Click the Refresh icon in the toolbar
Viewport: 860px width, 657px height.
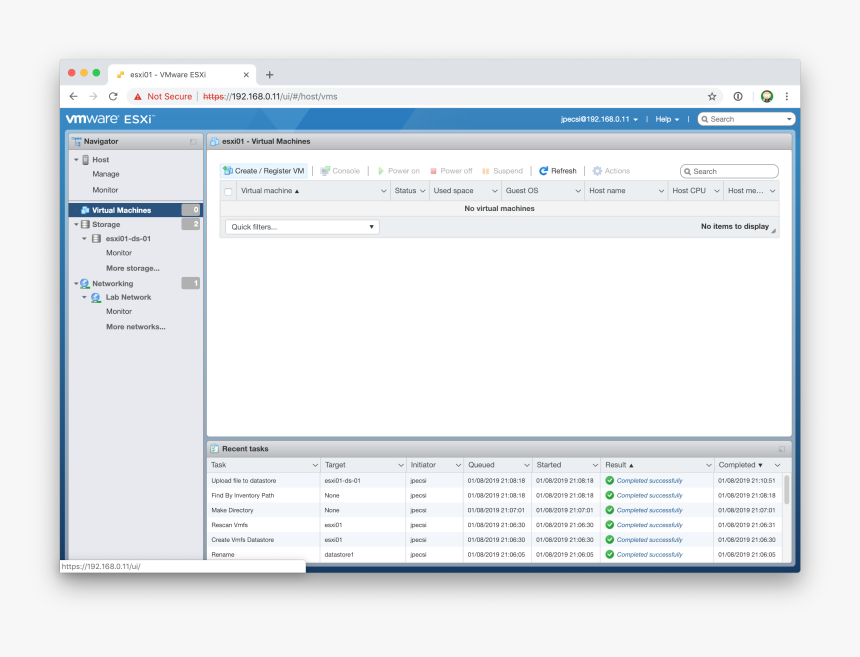click(544, 171)
